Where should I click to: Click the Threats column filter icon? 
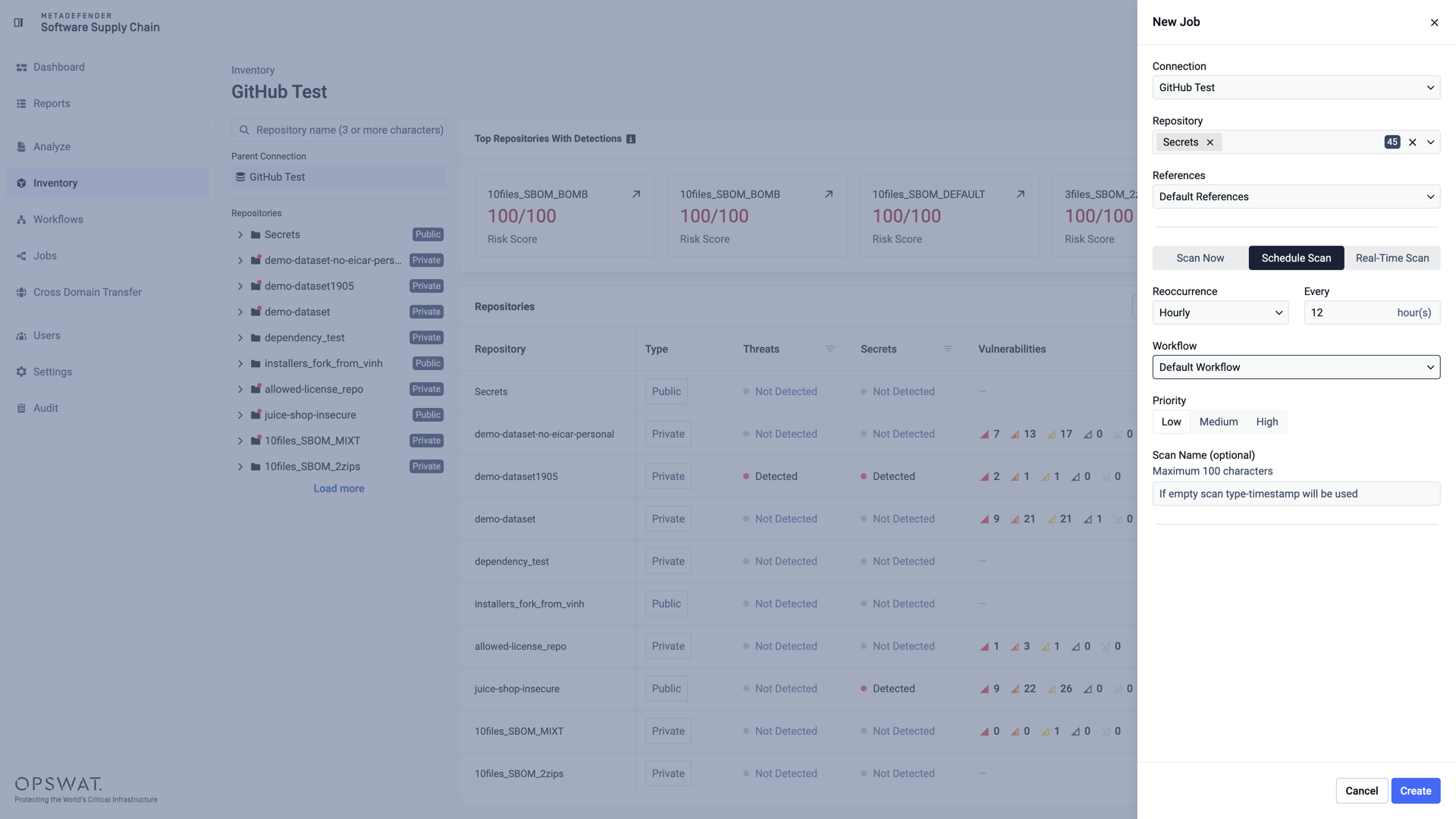[x=830, y=349]
